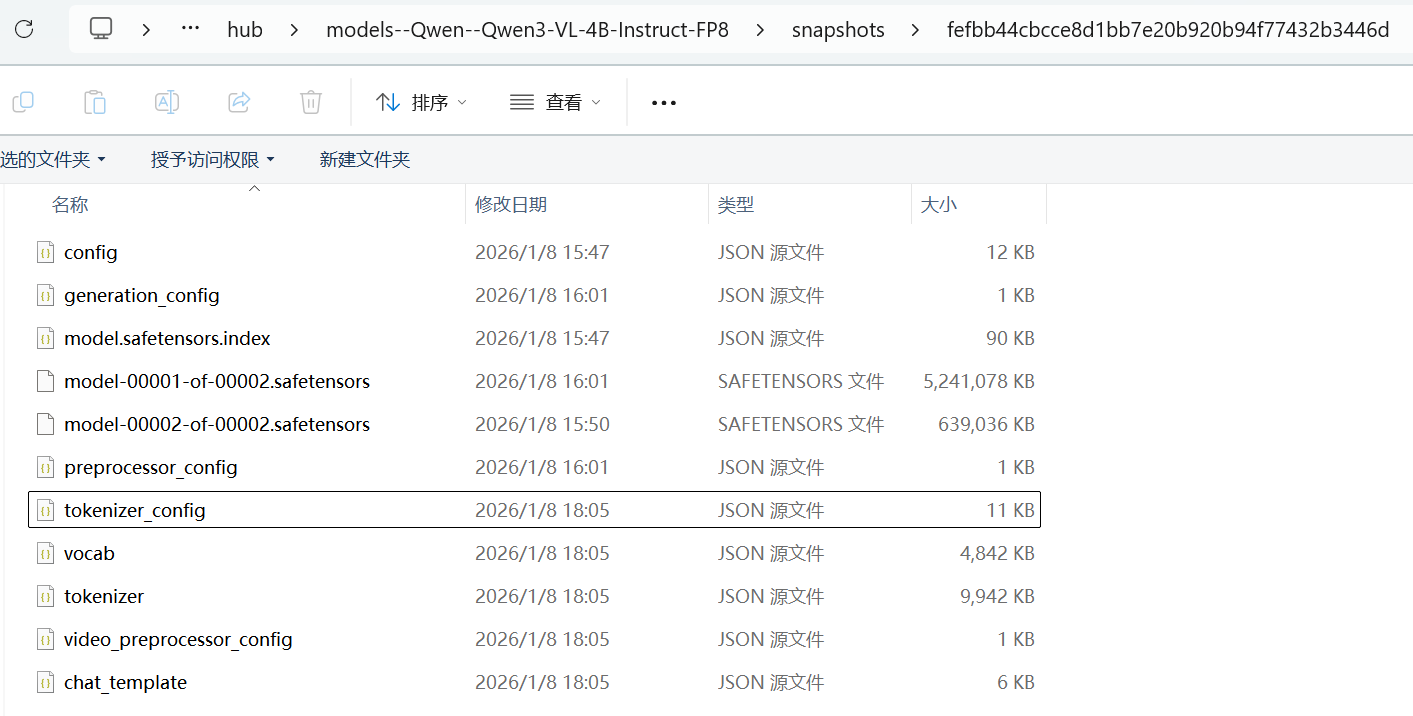This screenshot has width=1413, height=716.
Task: Click the Delete trash can icon
Action: [311, 102]
